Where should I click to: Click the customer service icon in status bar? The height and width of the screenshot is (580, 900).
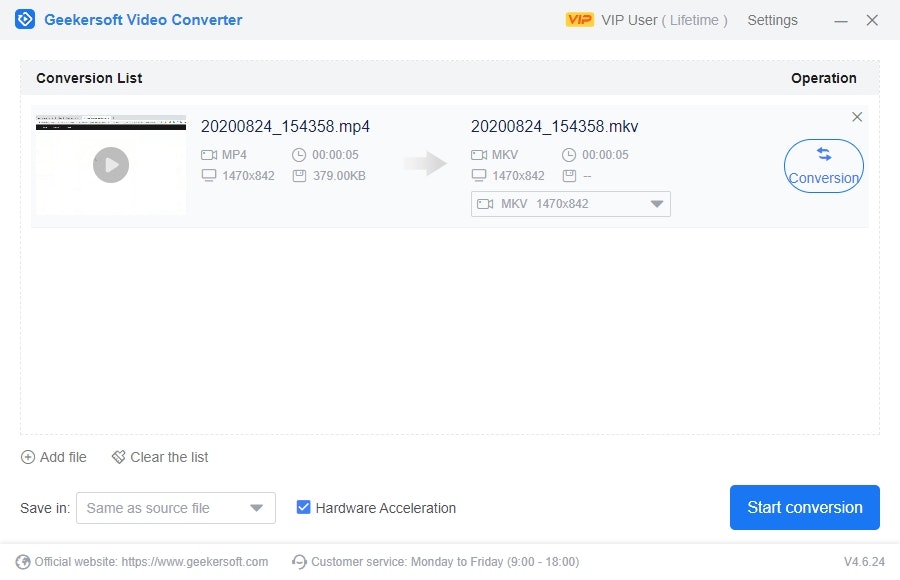point(299,561)
